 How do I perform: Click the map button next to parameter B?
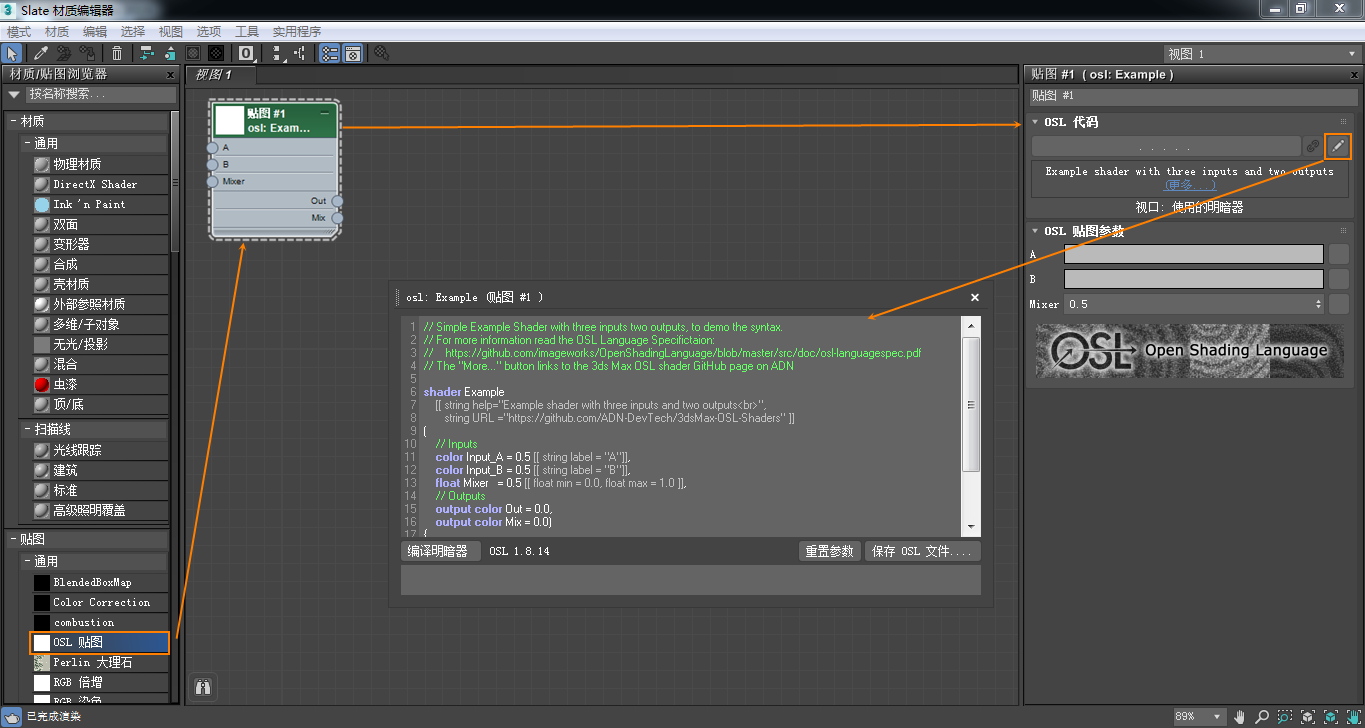[x=1338, y=279]
